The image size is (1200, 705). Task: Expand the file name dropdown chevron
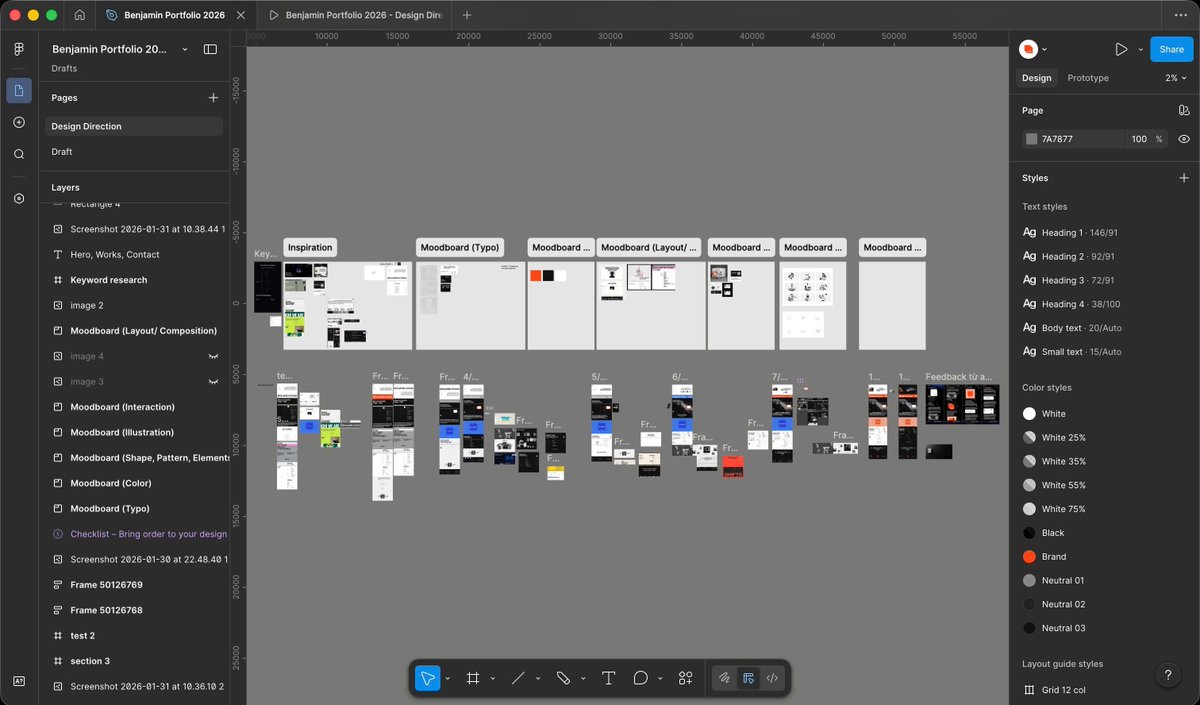pyautogui.click(x=185, y=49)
